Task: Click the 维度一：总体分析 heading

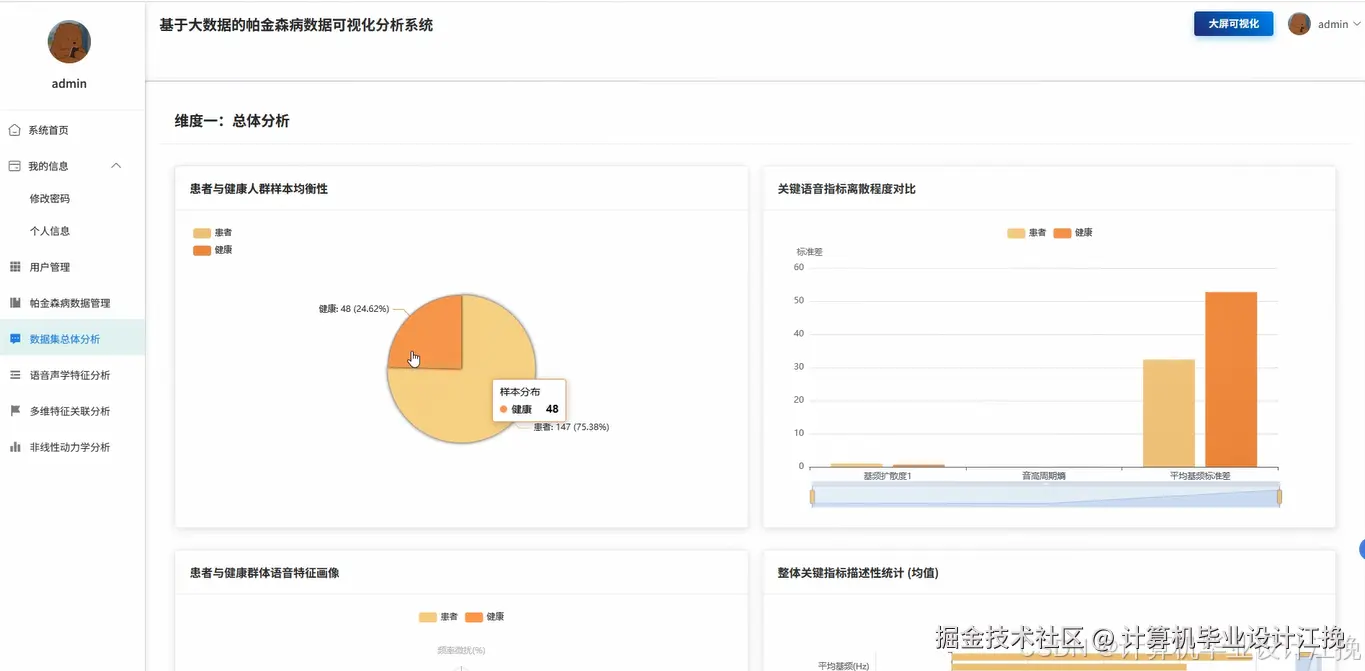Action: (232, 121)
